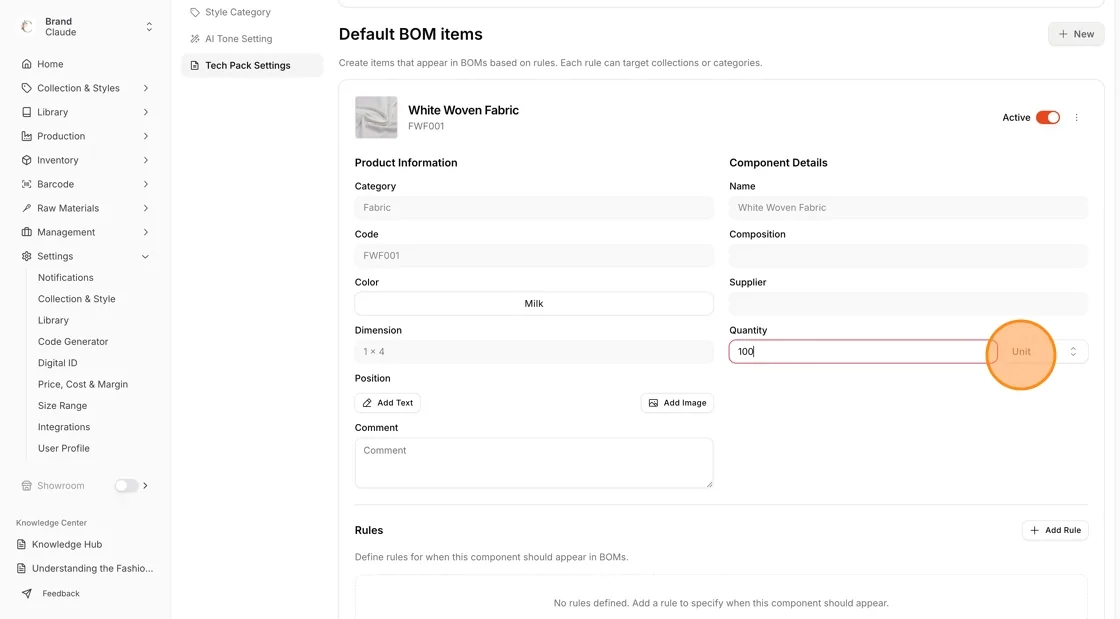The width and height of the screenshot is (1120, 619).
Task: Enable the Showroom toggle
Action: coord(126,485)
